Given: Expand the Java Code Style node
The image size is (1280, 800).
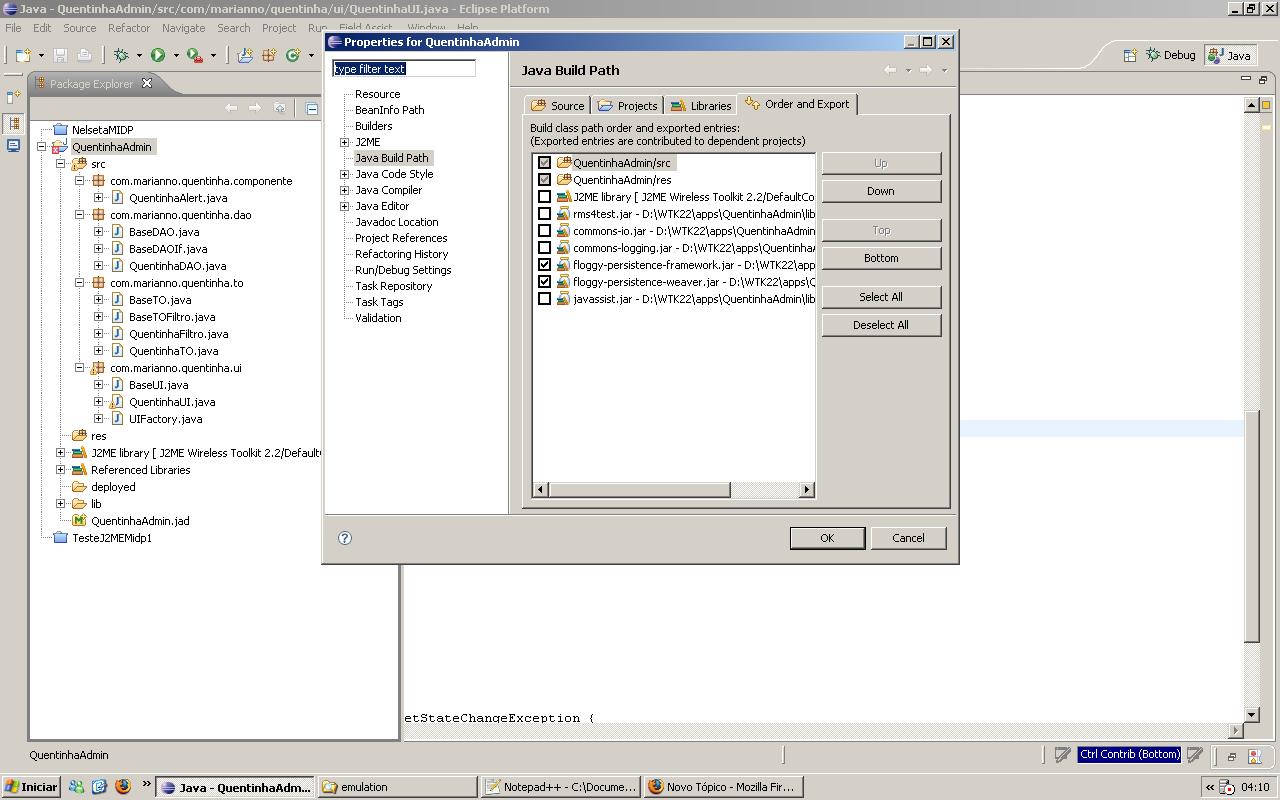Looking at the screenshot, I should point(345,174).
